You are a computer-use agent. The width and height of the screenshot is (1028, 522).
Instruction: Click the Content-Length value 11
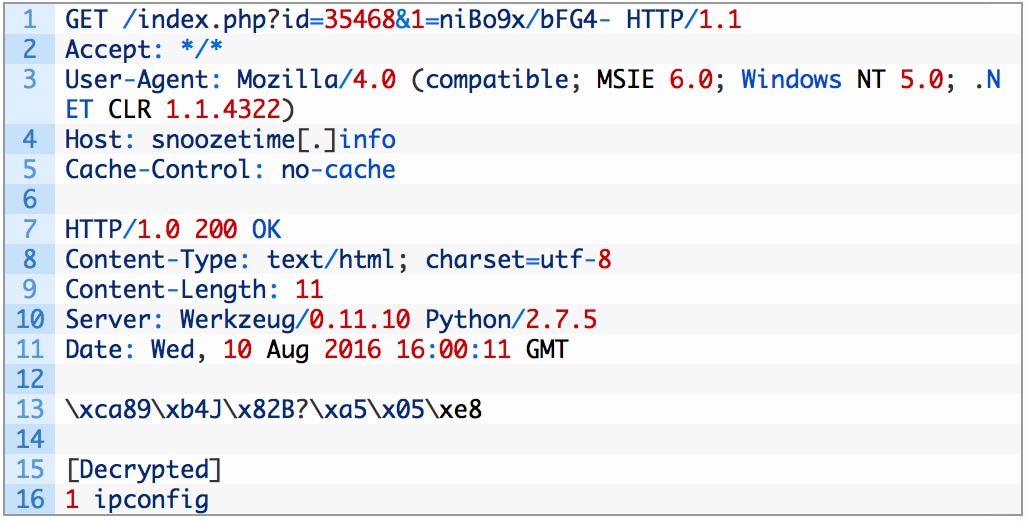click(310, 290)
